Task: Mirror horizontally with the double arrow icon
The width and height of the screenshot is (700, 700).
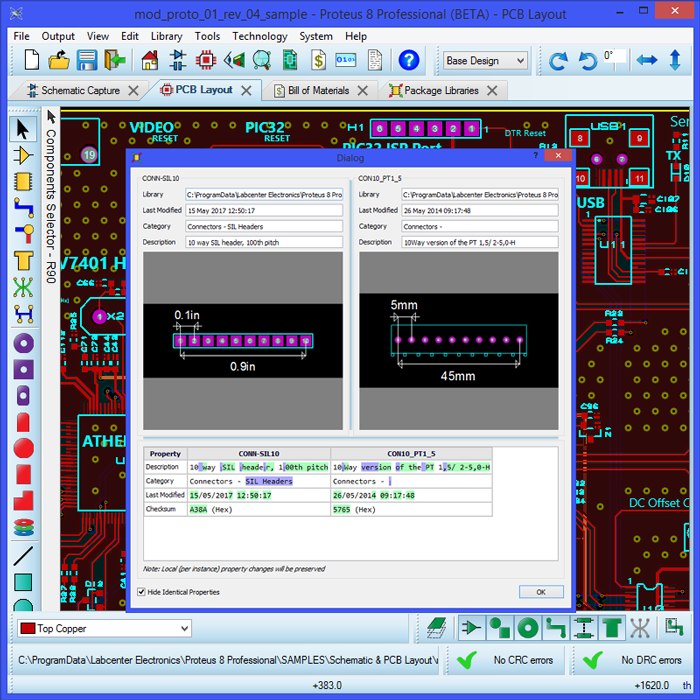Action: point(647,60)
